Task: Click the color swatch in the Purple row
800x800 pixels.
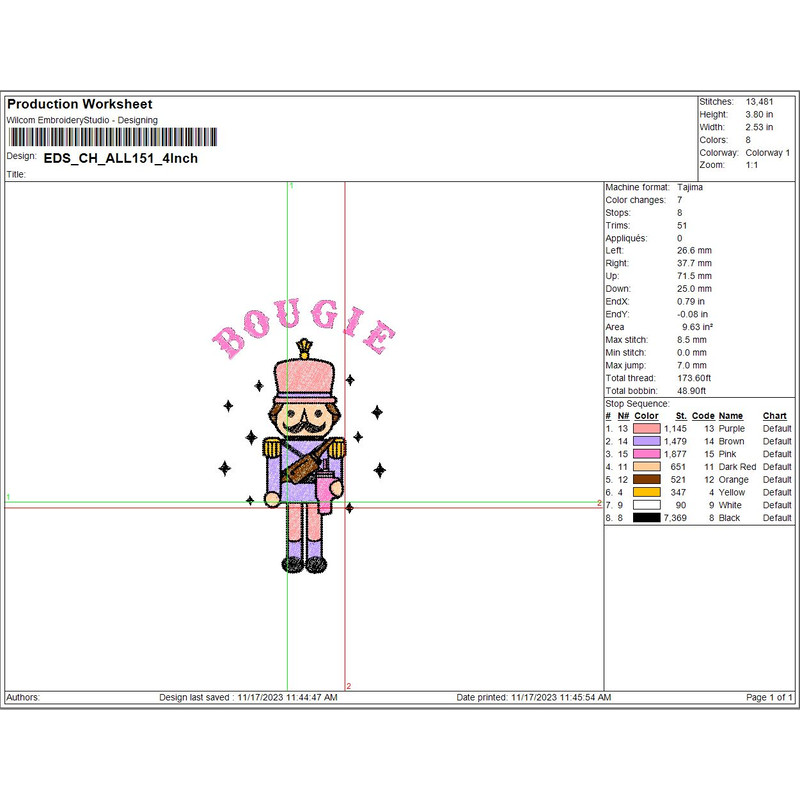Action: [646, 428]
